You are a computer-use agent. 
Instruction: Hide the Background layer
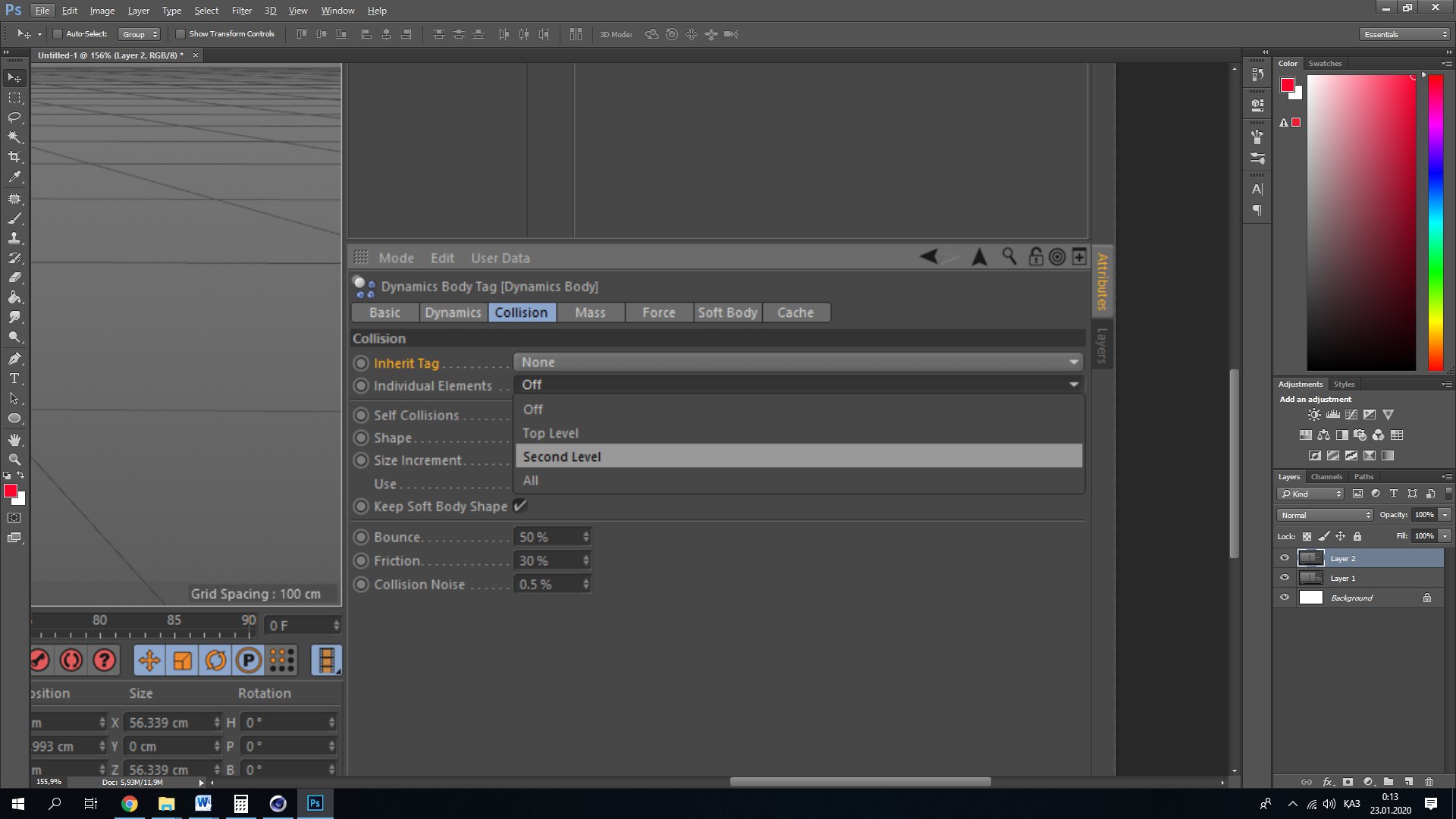[1285, 598]
